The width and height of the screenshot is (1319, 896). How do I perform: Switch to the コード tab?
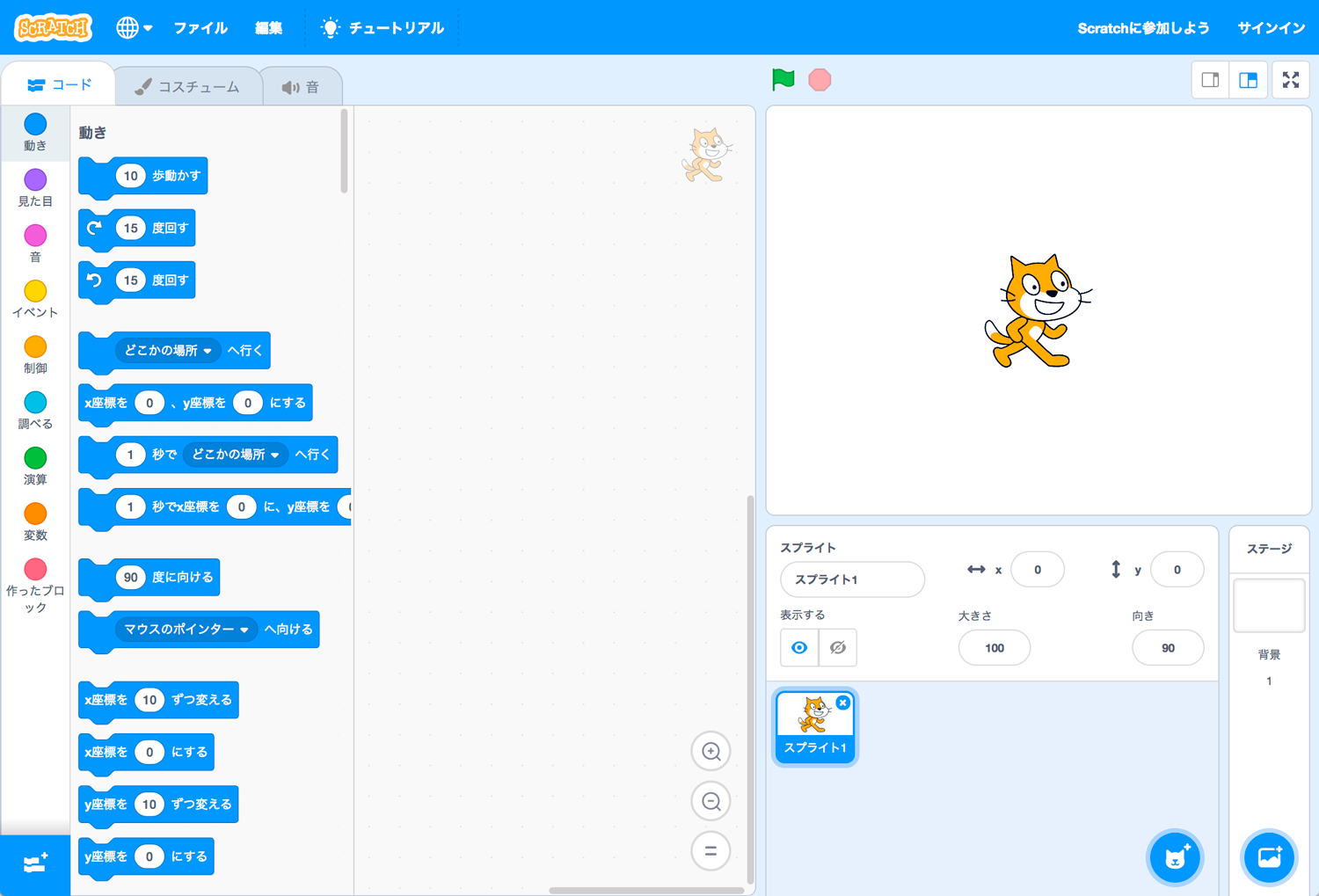59,84
